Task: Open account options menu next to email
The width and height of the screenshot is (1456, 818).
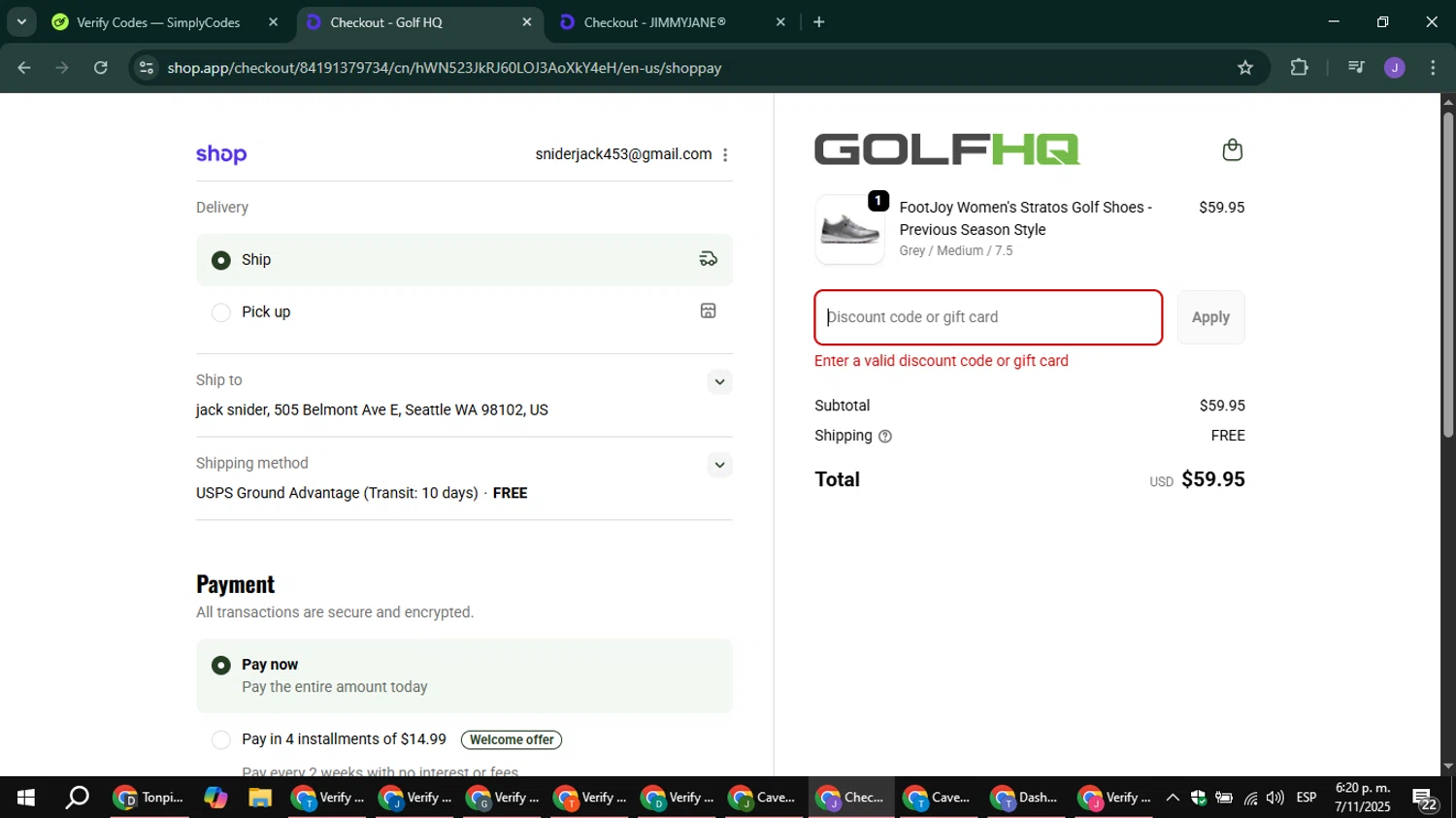Action: click(x=725, y=155)
